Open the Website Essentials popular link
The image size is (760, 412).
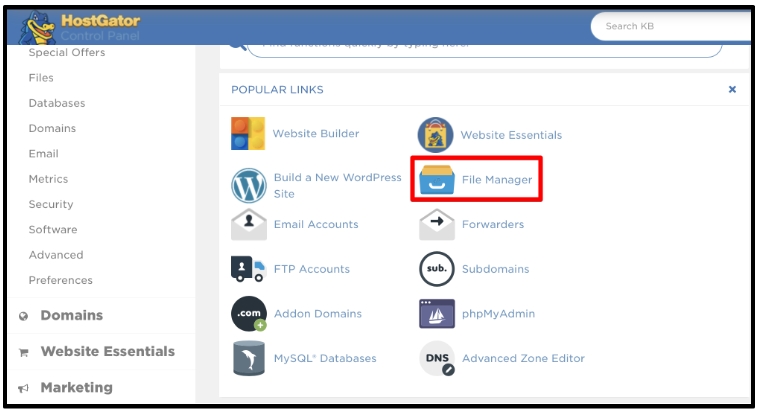511,135
